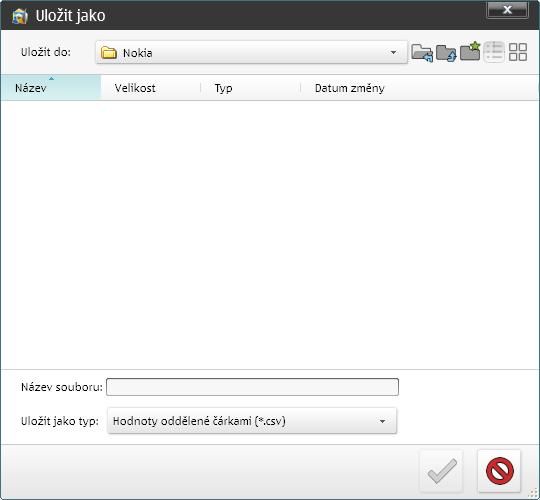Click the app icon in title bar
540x500 pixels.
tap(20, 16)
